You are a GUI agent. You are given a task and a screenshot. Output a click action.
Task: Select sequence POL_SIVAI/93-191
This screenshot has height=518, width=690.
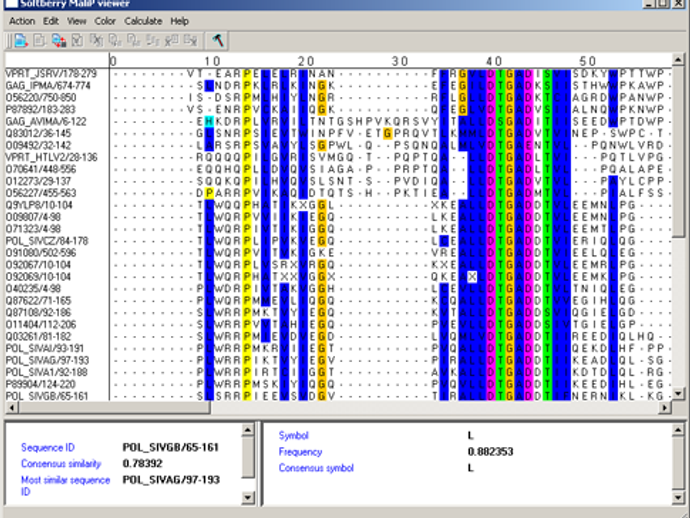45,348
